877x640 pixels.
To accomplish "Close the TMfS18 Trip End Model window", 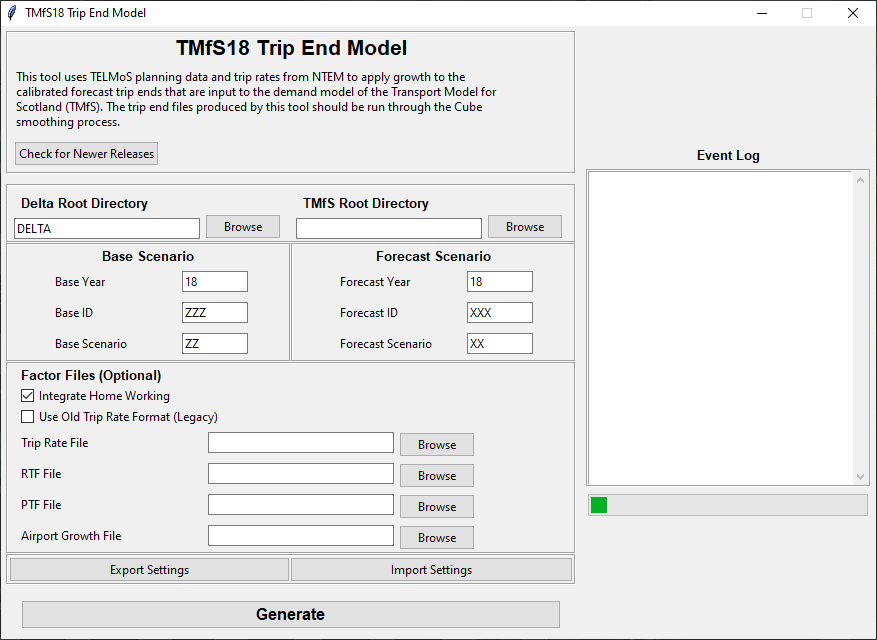I will [852, 13].
